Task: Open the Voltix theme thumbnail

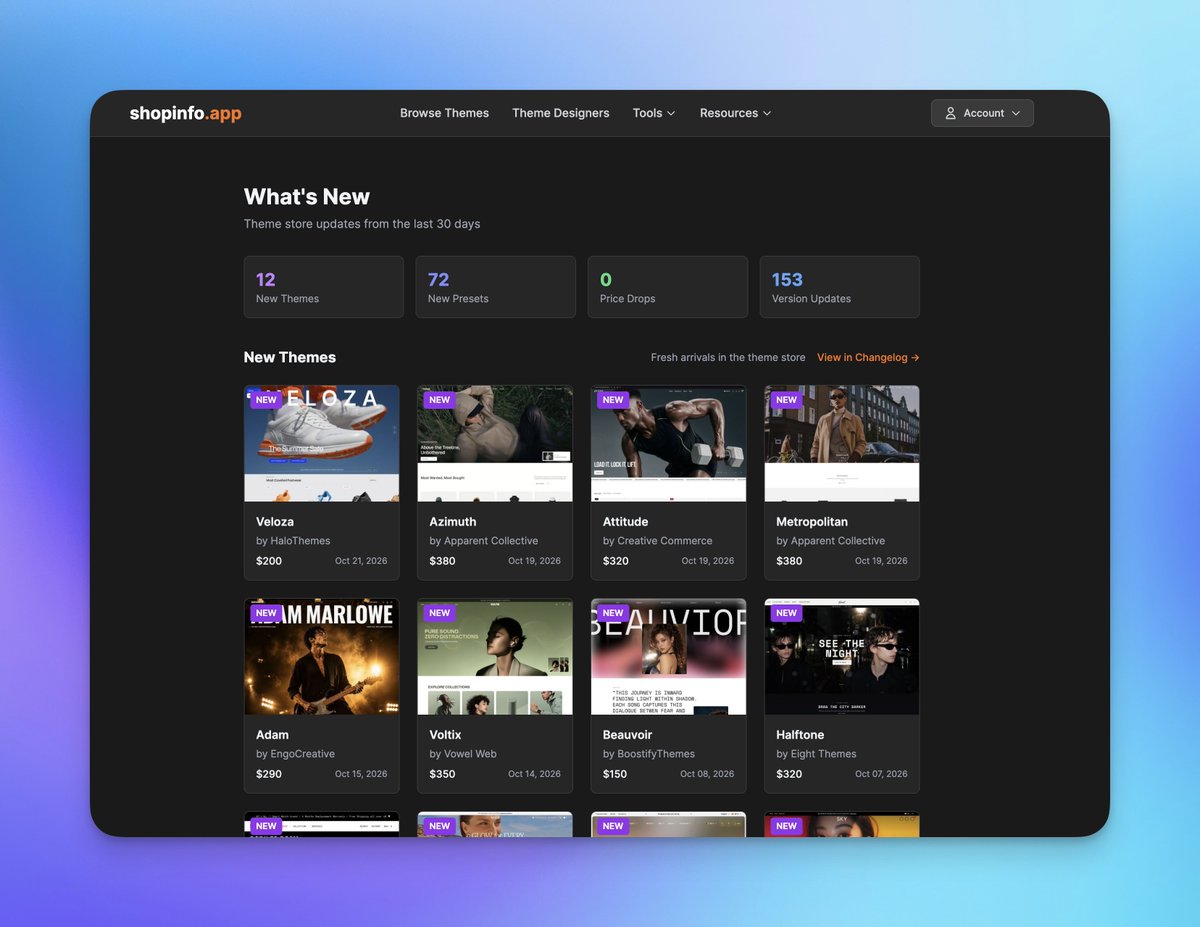Action: [x=495, y=656]
